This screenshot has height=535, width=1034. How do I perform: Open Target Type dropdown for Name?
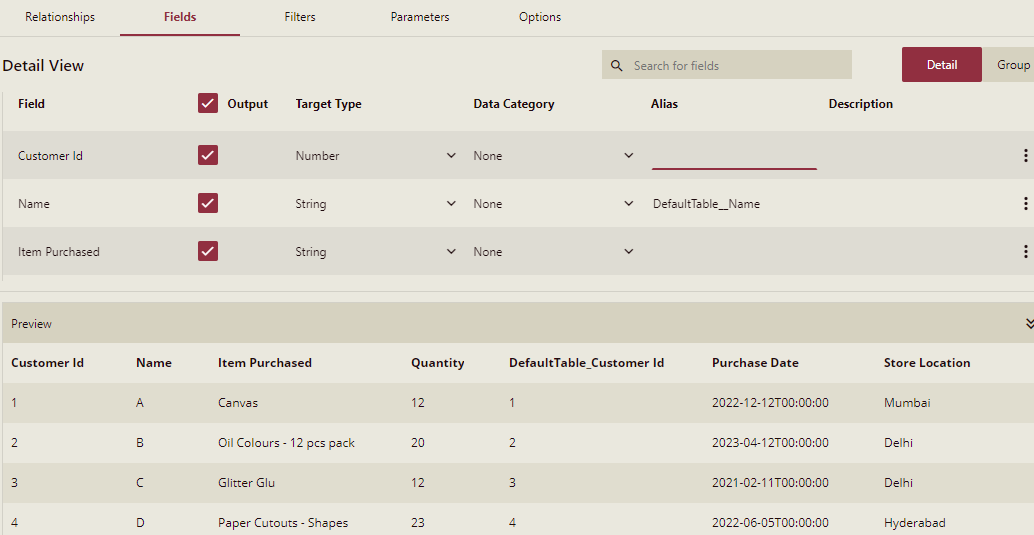[376, 204]
